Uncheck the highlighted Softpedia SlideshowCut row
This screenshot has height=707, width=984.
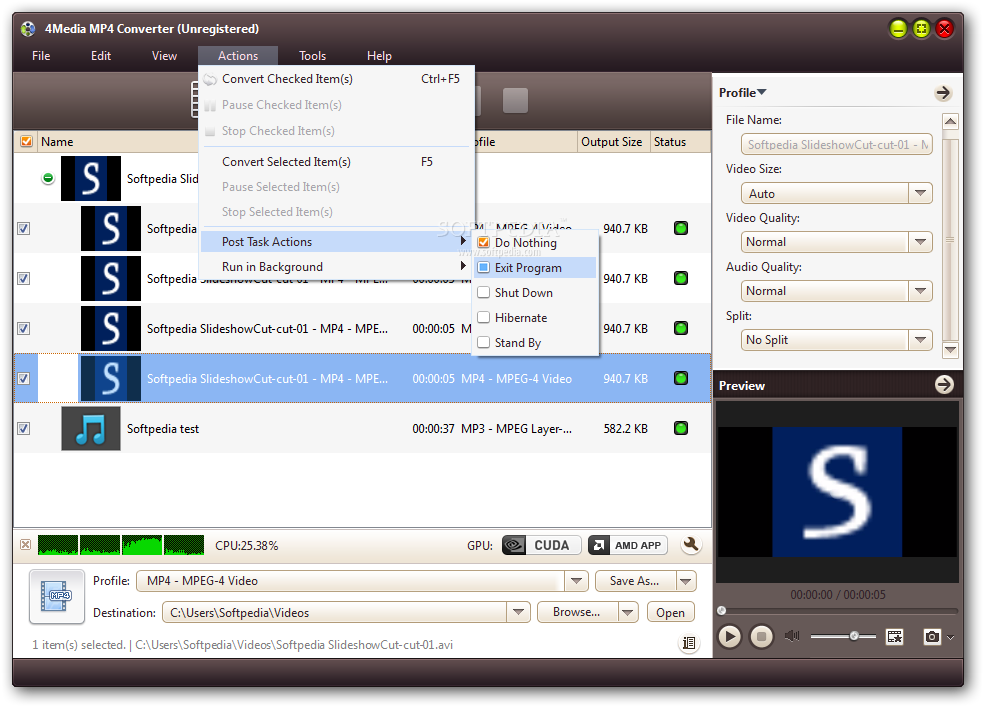[24, 378]
